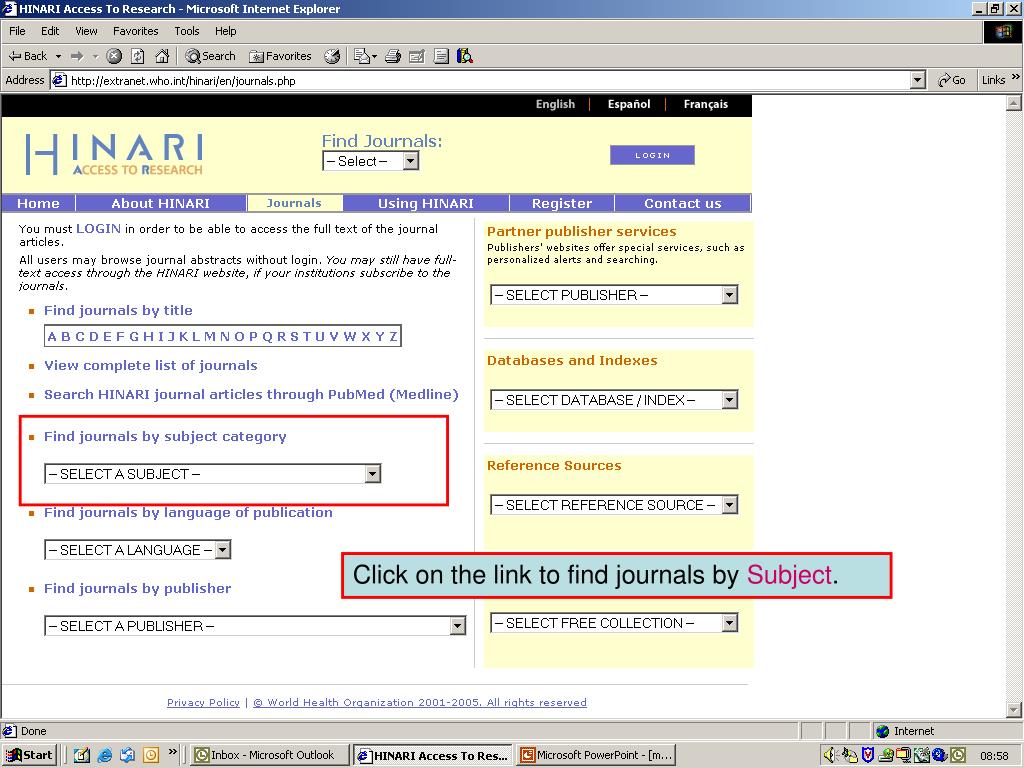Click the blue LOGIN button
This screenshot has height=768, width=1024.
pos(652,155)
